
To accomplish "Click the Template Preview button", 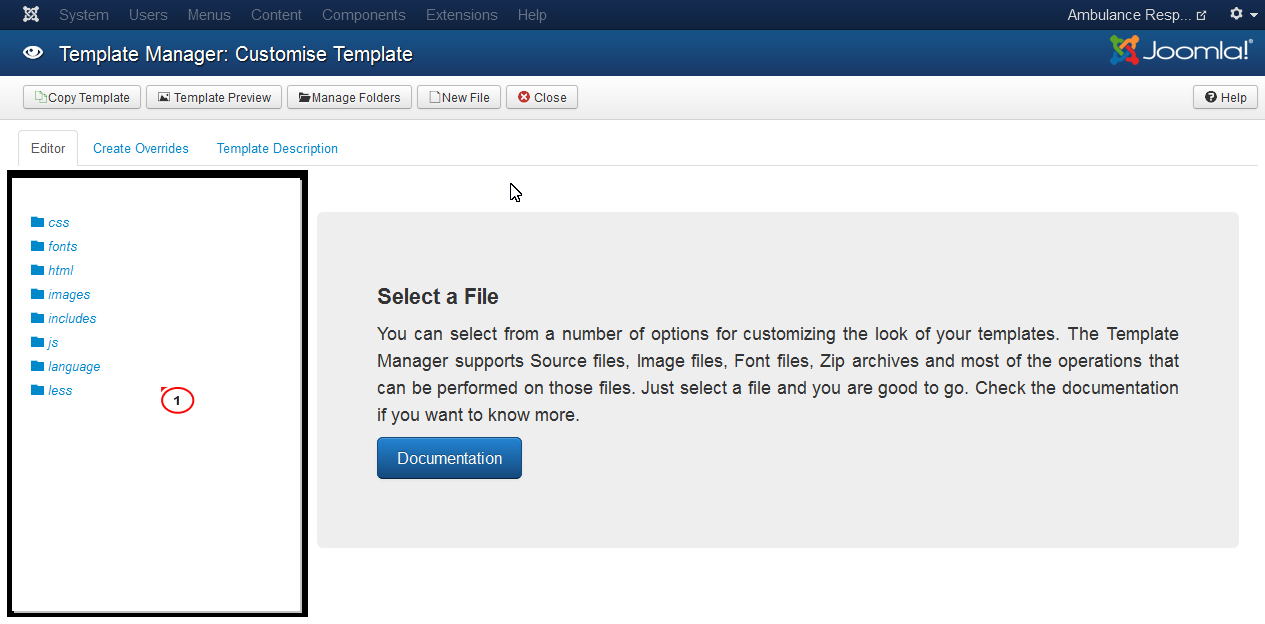I will (214, 97).
